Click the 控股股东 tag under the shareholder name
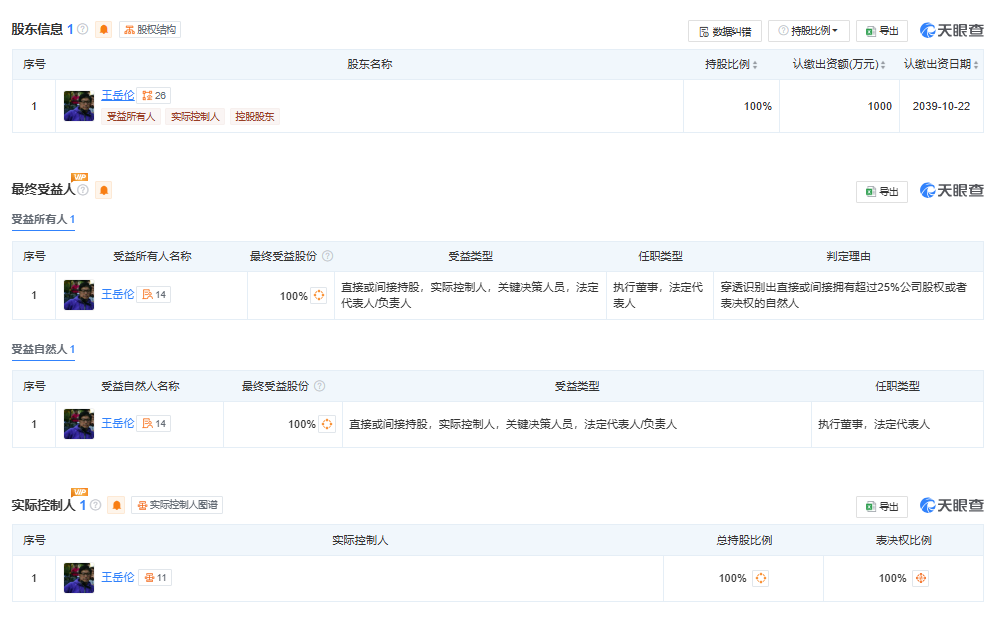This screenshot has width=993, height=626. click(x=255, y=117)
